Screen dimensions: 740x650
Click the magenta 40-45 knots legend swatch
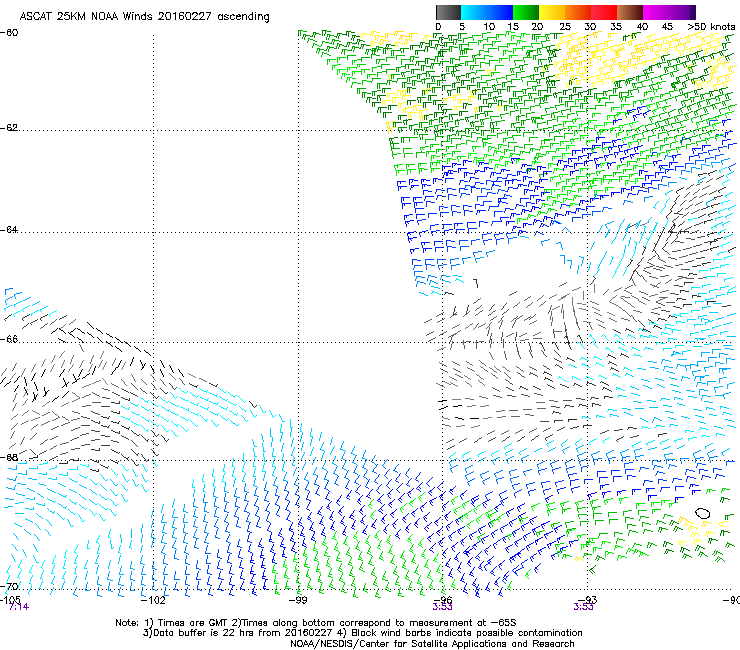656,12
